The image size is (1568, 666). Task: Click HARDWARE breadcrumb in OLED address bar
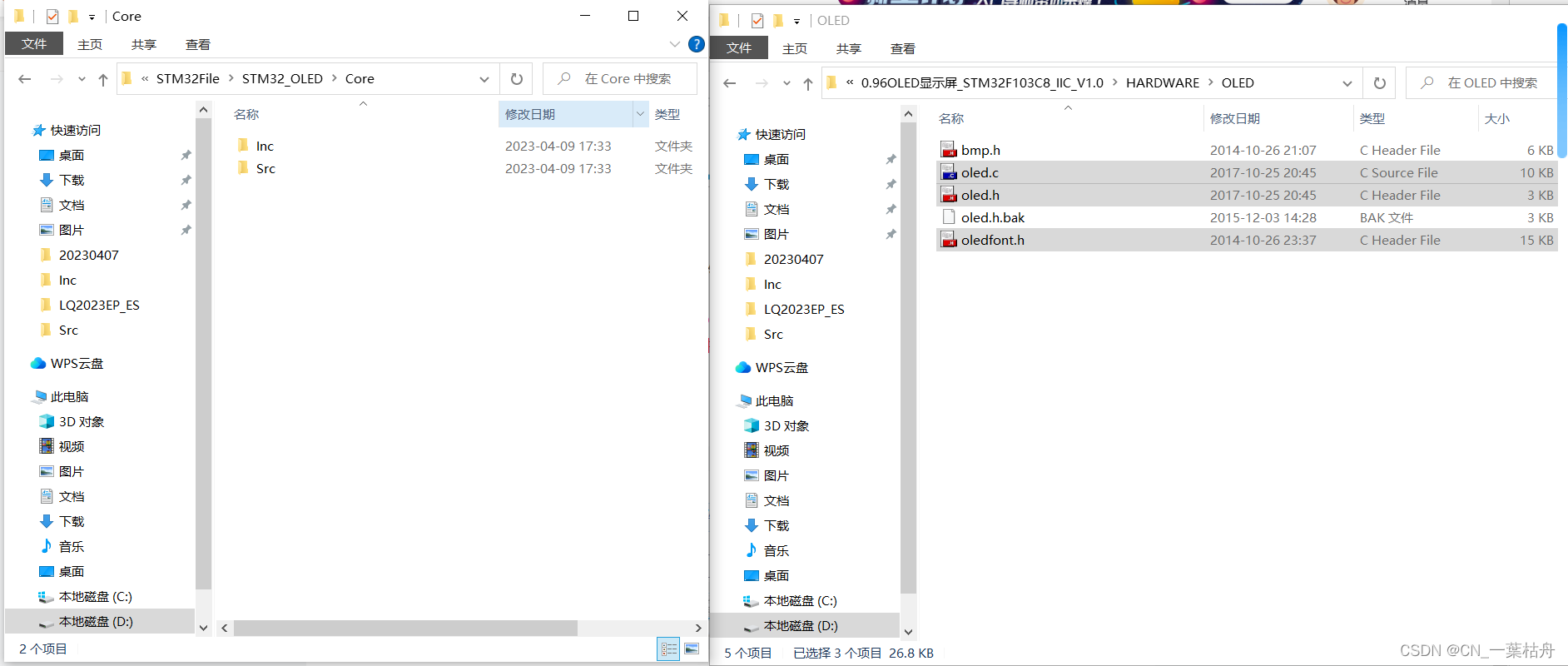point(1163,82)
